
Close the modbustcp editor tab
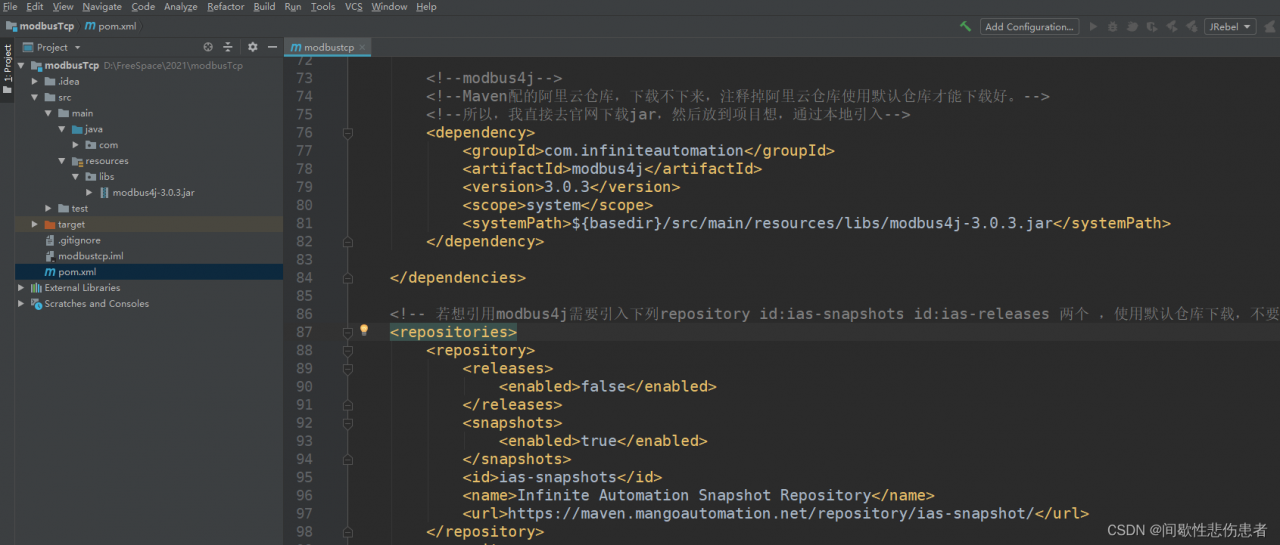click(362, 47)
